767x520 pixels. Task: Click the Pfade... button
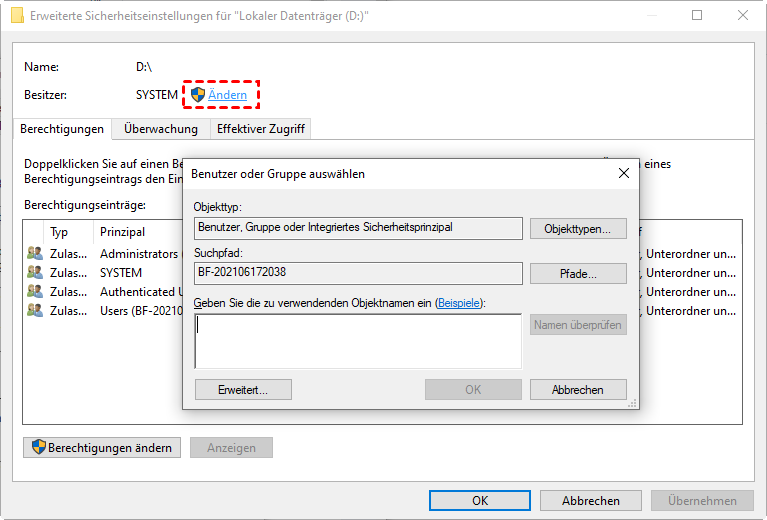click(x=578, y=274)
